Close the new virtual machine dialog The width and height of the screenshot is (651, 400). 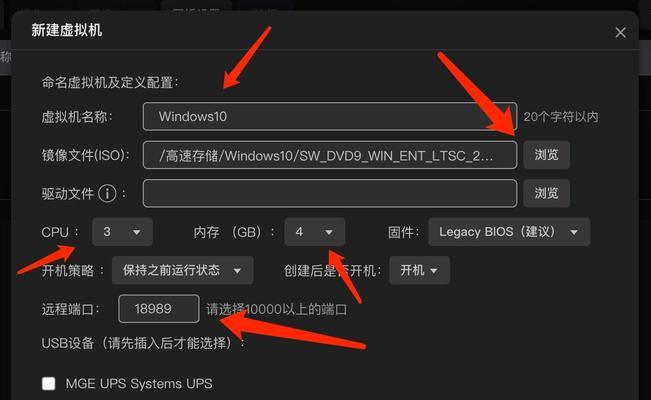[x=620, y=32]
